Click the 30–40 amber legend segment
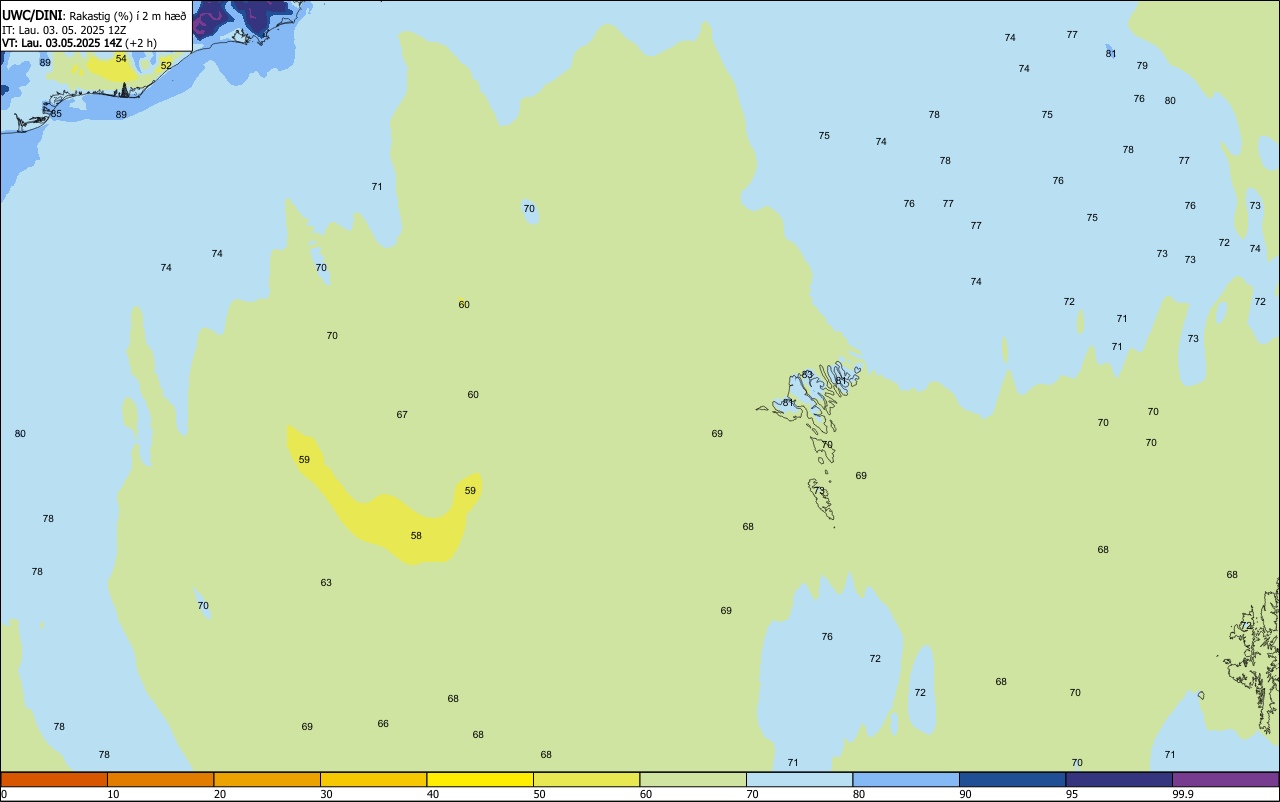 [x=373, y=779]
